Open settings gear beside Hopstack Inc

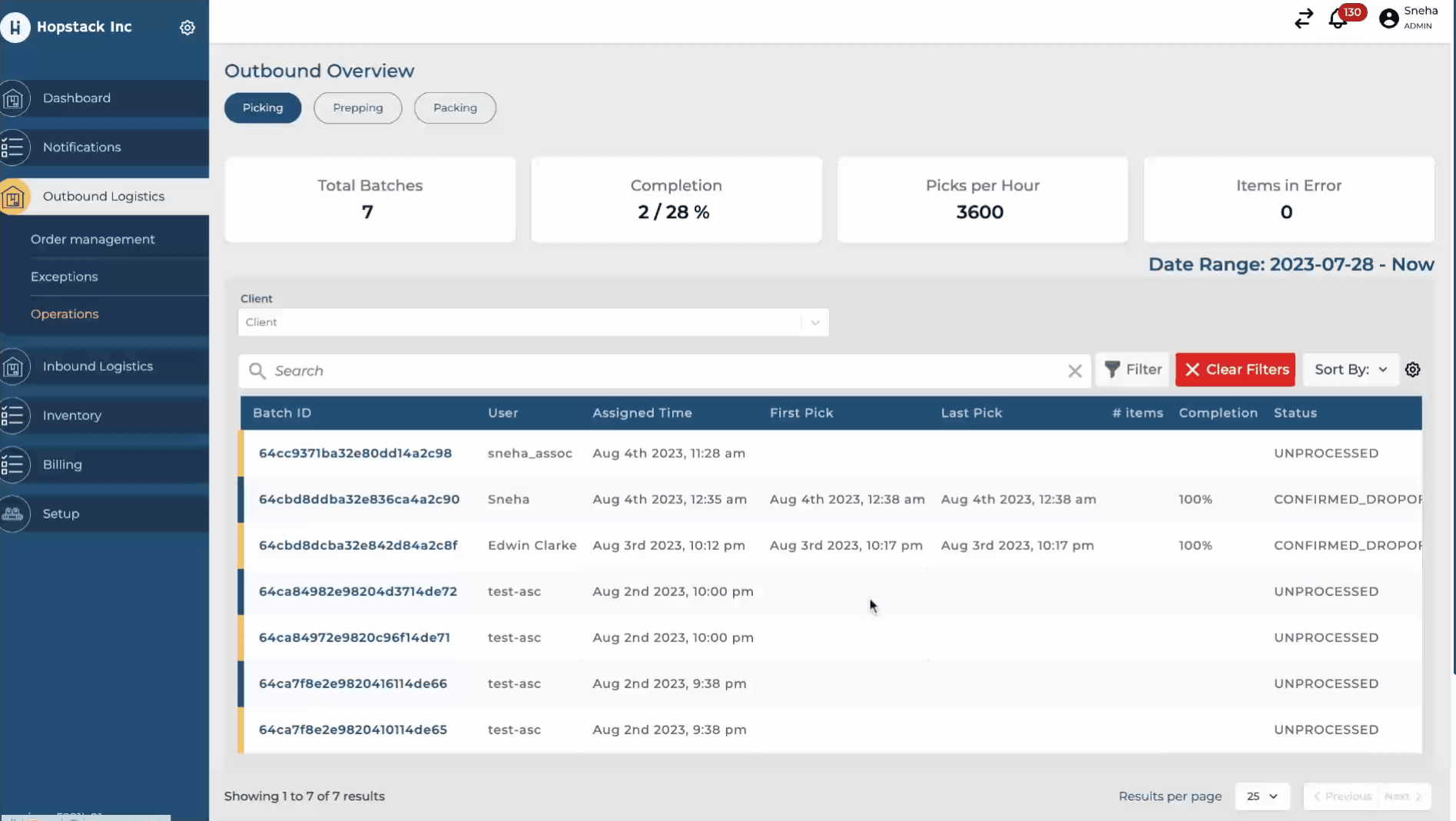coord(187,28)
